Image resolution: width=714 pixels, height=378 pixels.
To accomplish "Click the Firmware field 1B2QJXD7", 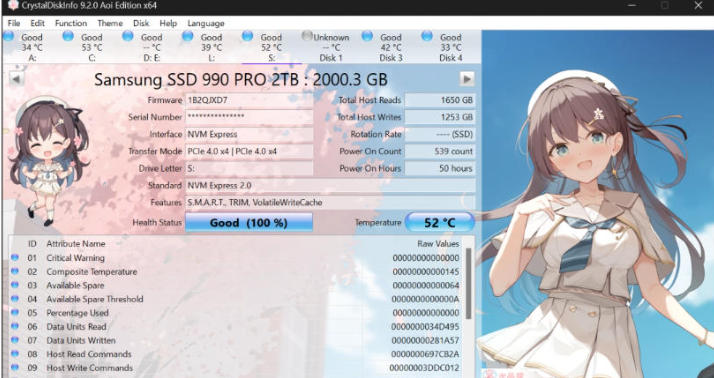I will 249,100.
